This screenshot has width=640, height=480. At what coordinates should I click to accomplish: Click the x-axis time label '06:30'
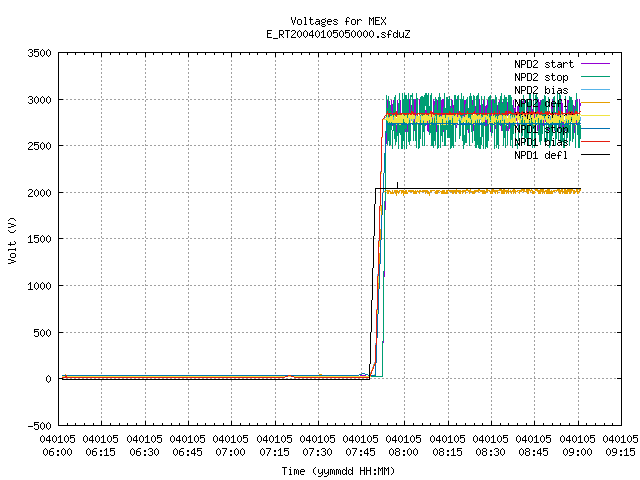[x=144, y=453]
